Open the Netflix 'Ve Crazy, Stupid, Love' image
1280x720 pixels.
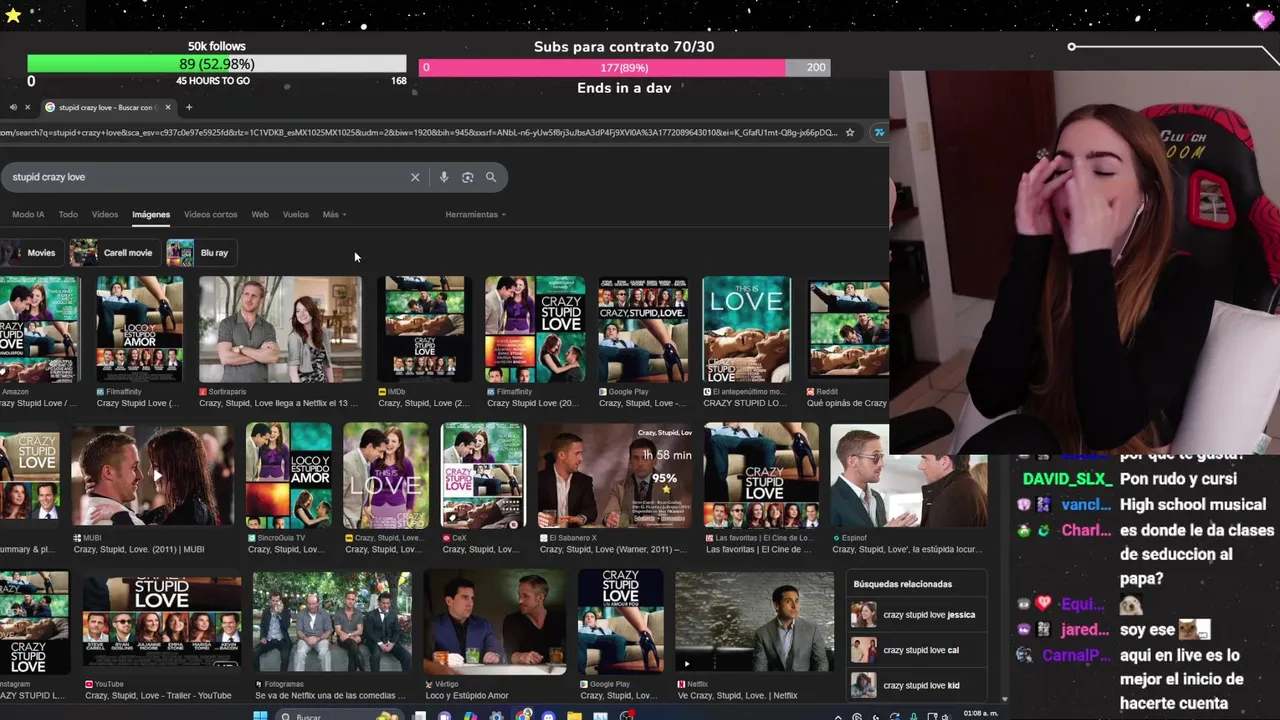[x=755, y=620]
